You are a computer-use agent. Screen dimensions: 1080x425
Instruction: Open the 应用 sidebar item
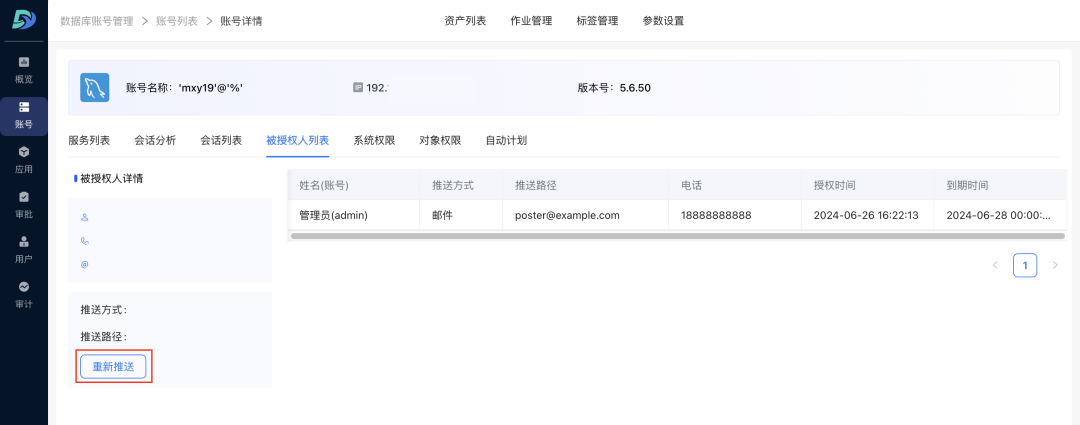(23, 160)
